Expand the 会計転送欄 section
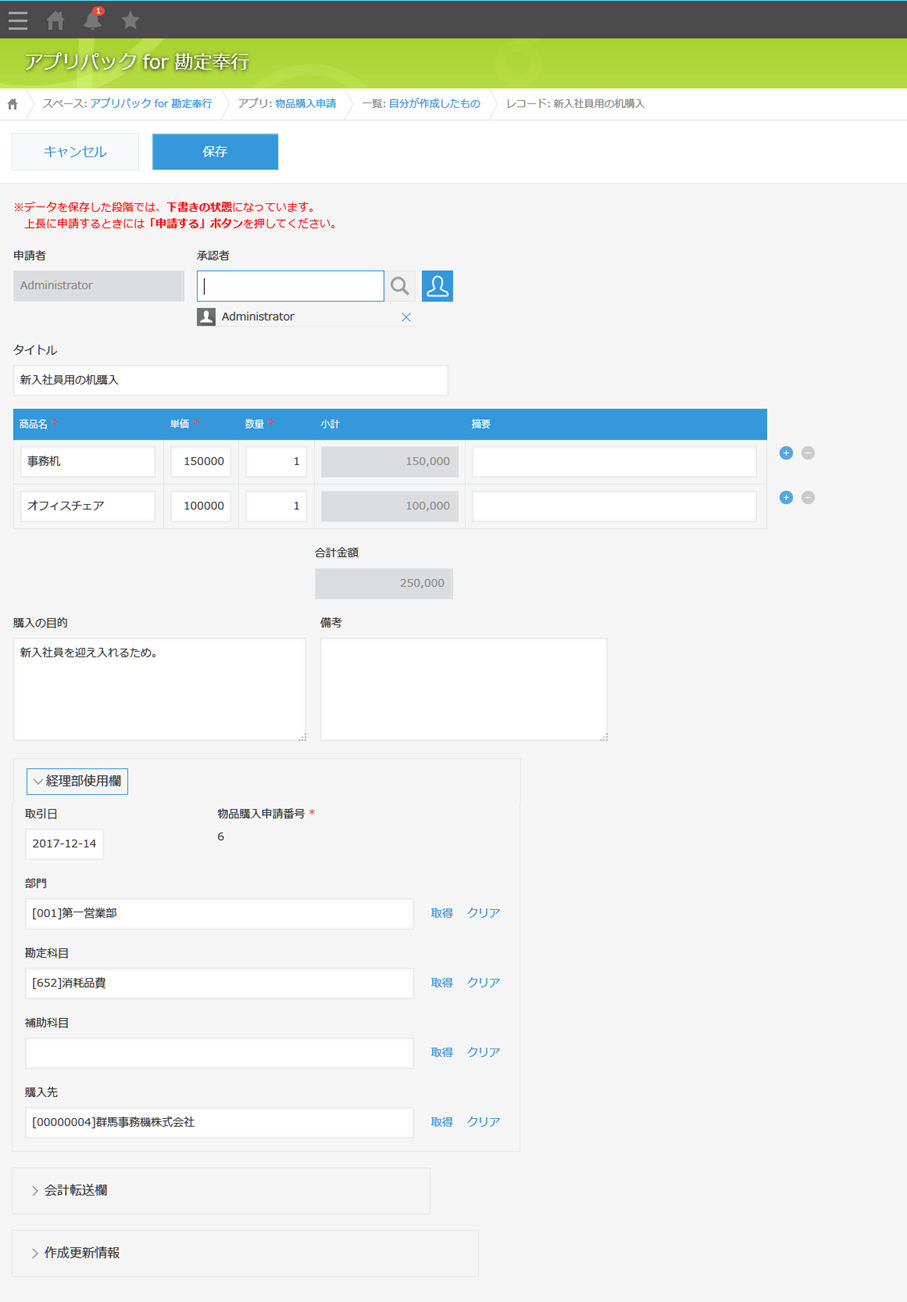Screen dimensions: 907x1302 pos(69,1190)
